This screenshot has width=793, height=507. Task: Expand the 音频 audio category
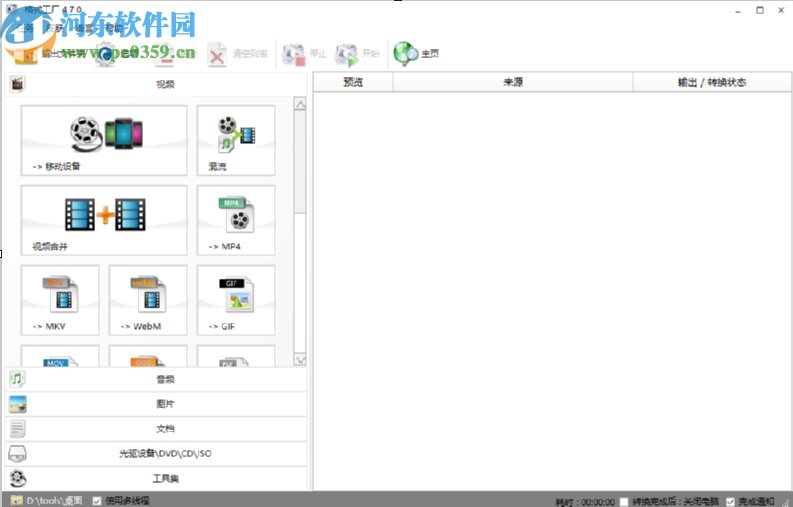(x=156, y=379)
